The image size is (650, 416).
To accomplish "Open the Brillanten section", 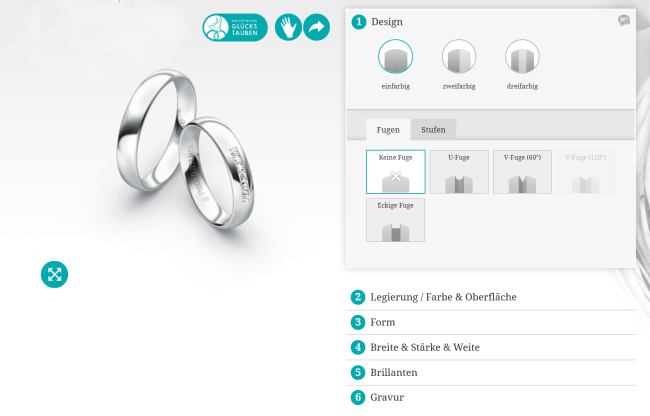I will click(x=393, y=372).
